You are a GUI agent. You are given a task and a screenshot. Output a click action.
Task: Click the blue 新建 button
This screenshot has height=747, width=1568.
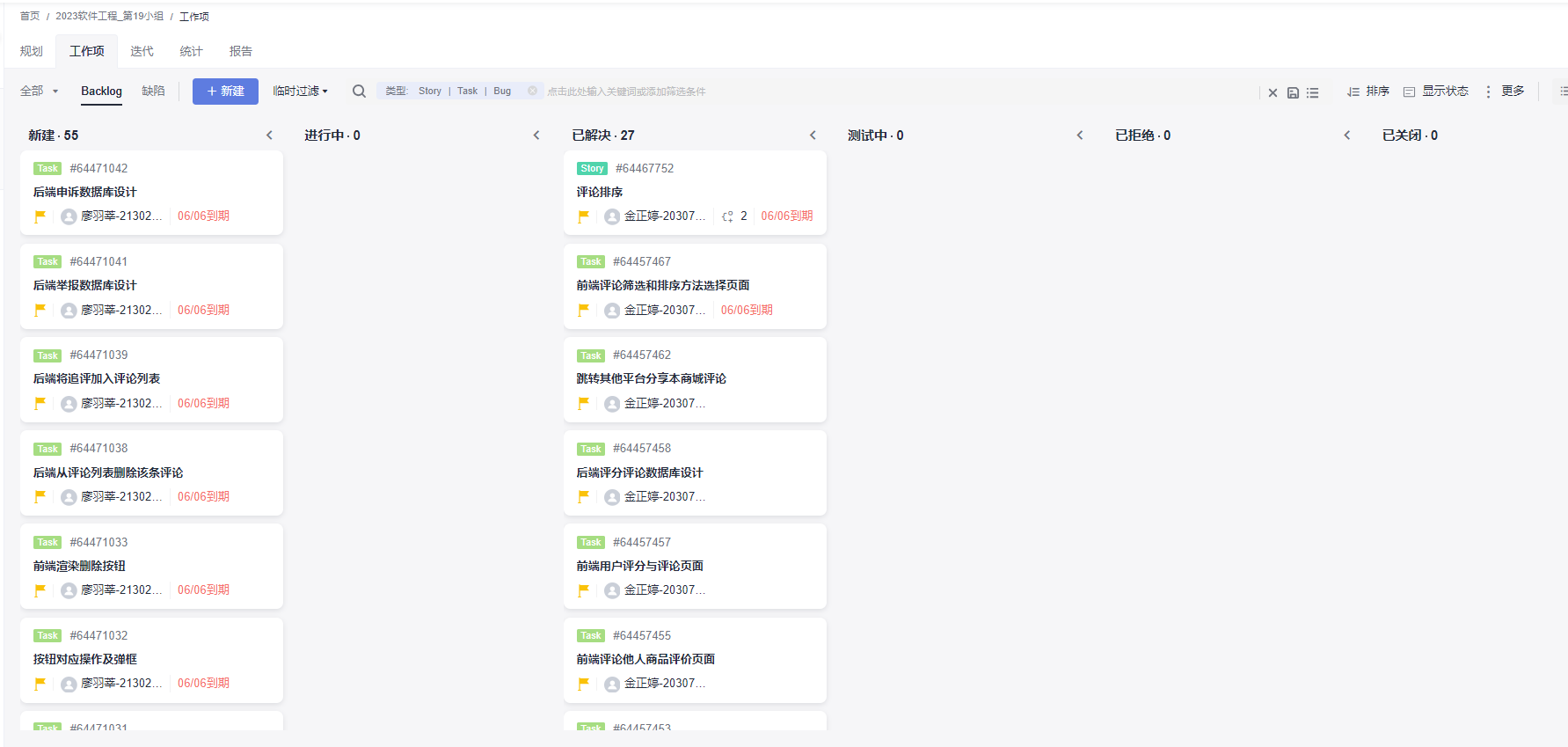tap(225, 92)
